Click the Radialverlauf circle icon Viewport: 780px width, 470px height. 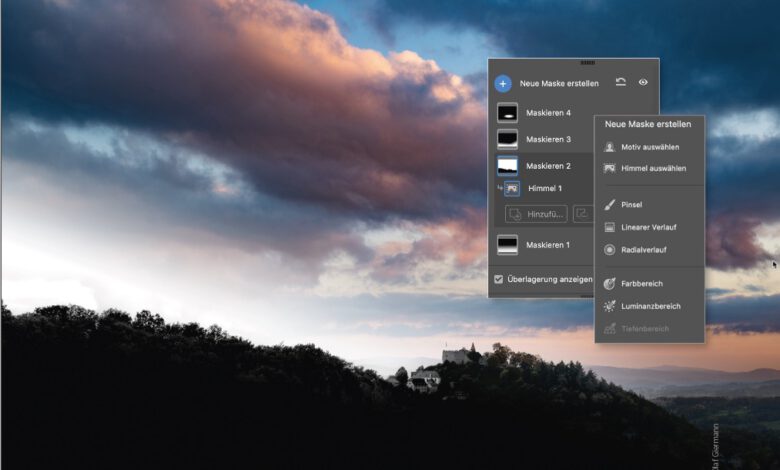click(x=609, y=250)
